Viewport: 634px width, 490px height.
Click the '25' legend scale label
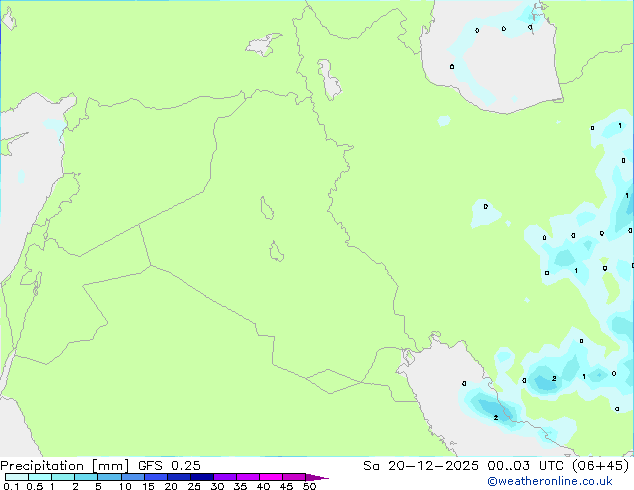(194, 486)
